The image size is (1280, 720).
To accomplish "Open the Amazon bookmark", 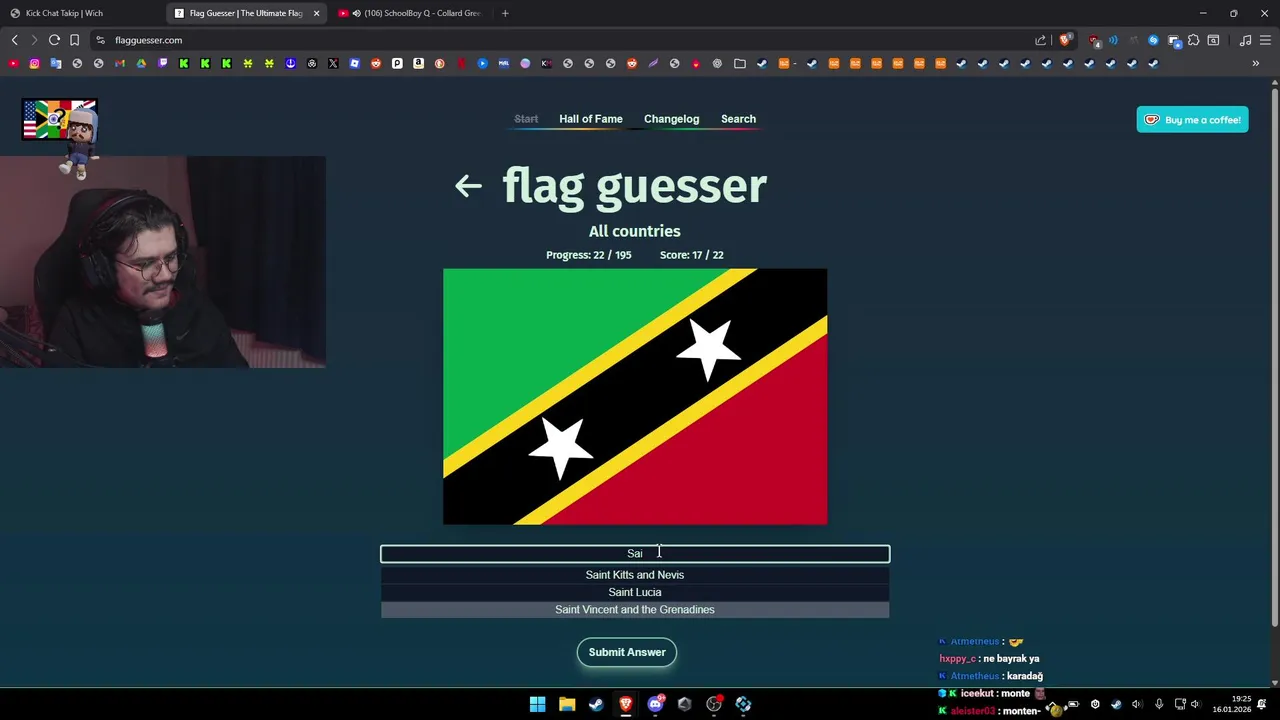I will [x=418, y=63].
